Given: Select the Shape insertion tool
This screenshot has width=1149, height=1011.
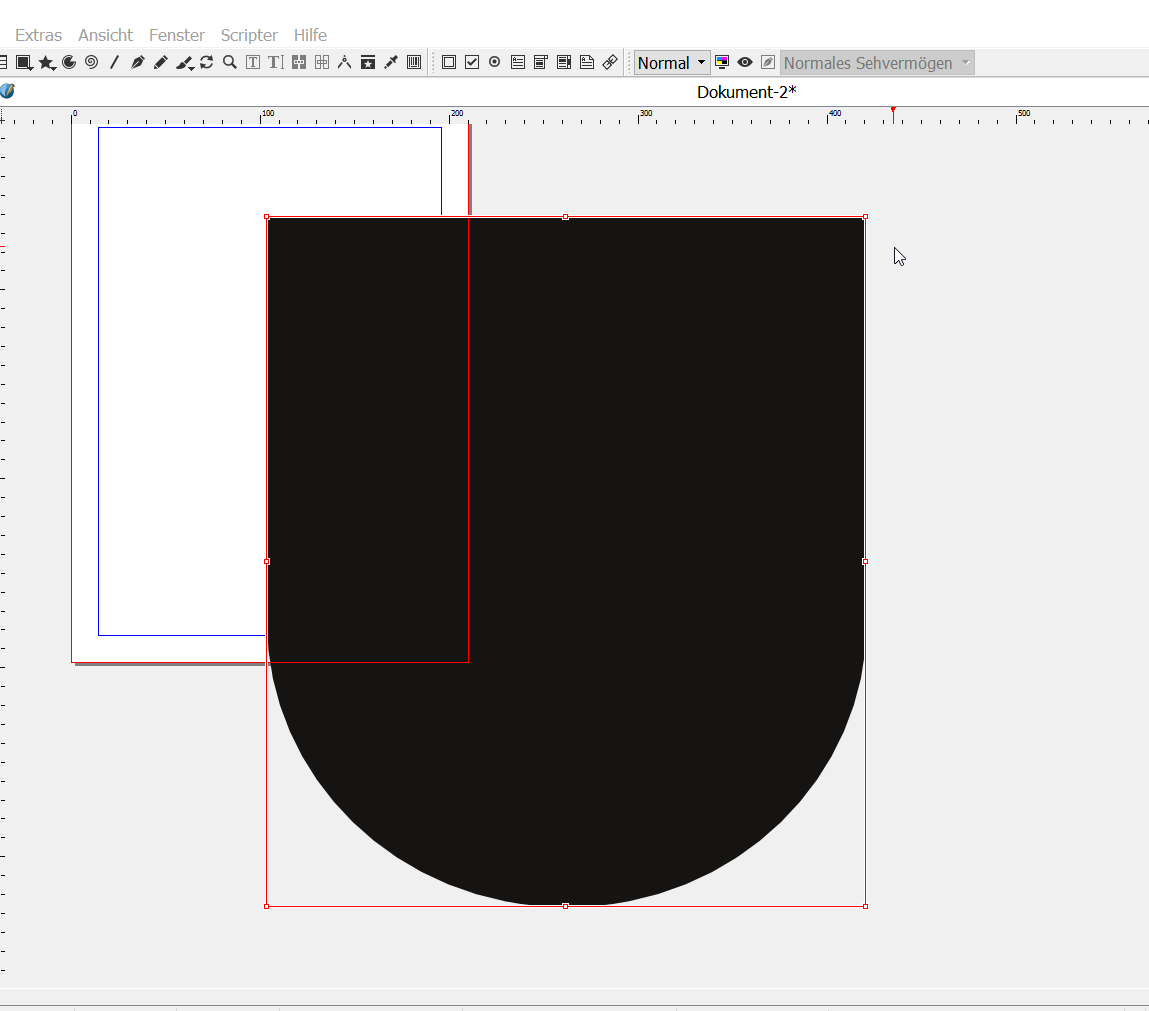Looking at the screenshot, I should (24, 62).
